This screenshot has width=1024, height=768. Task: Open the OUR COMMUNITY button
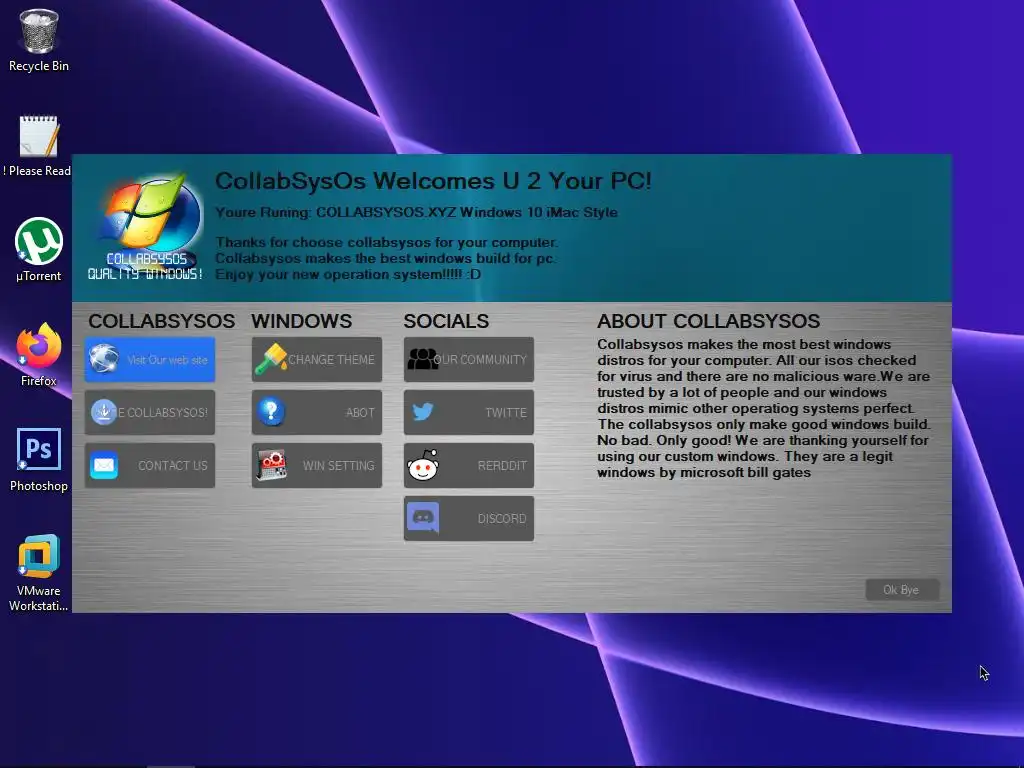coord(469,359)
